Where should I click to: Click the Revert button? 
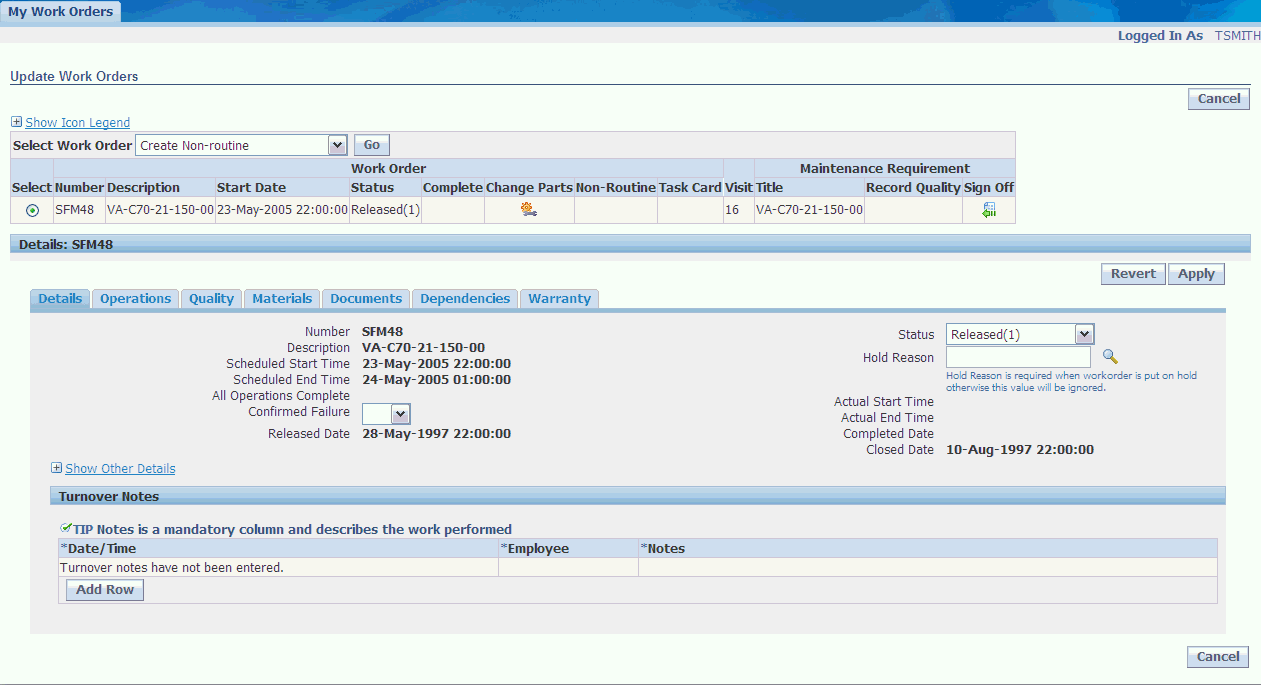pyautogui.click(x=1134, y=274)
